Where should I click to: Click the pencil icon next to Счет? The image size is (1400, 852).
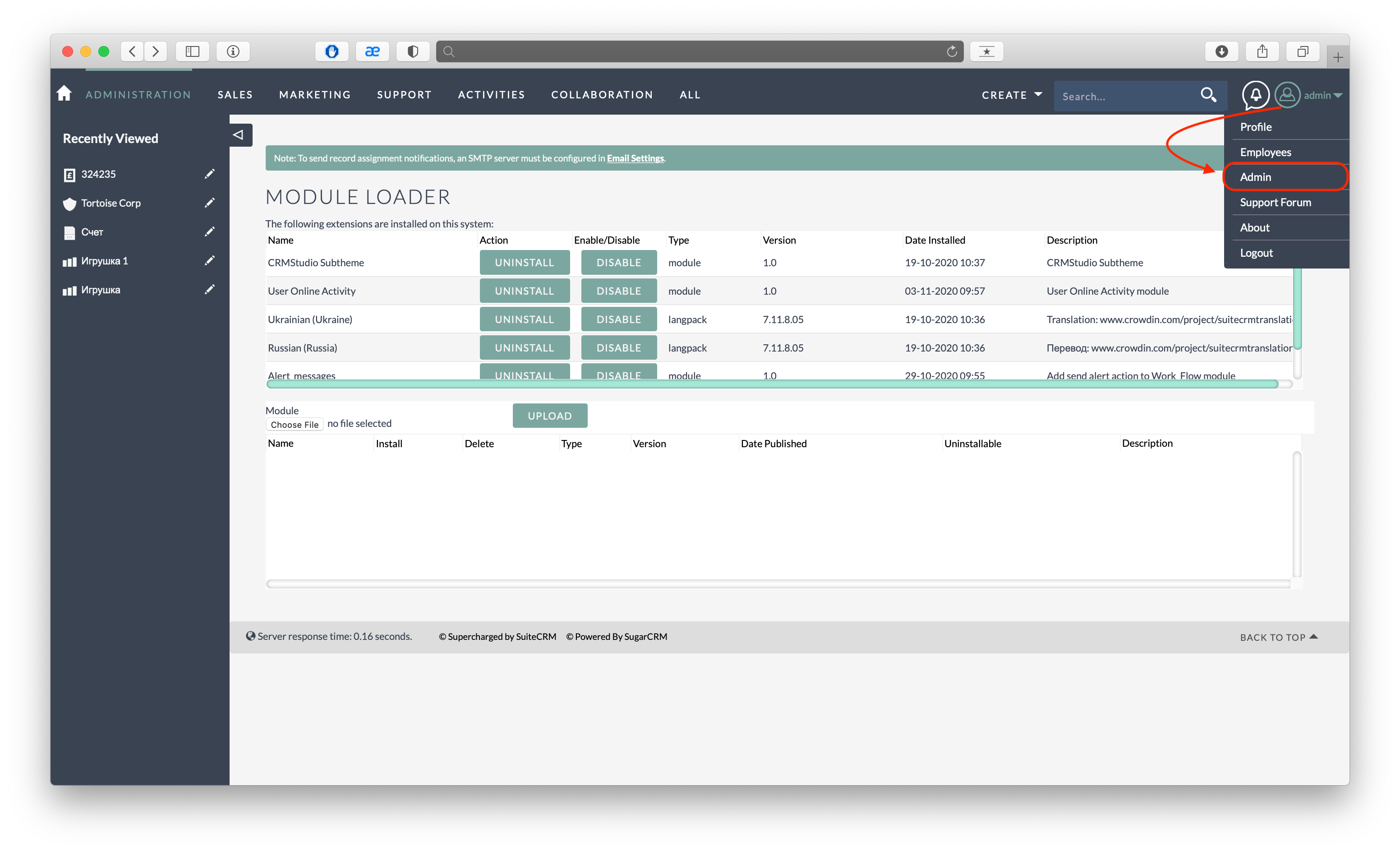[x=210, y=232]
